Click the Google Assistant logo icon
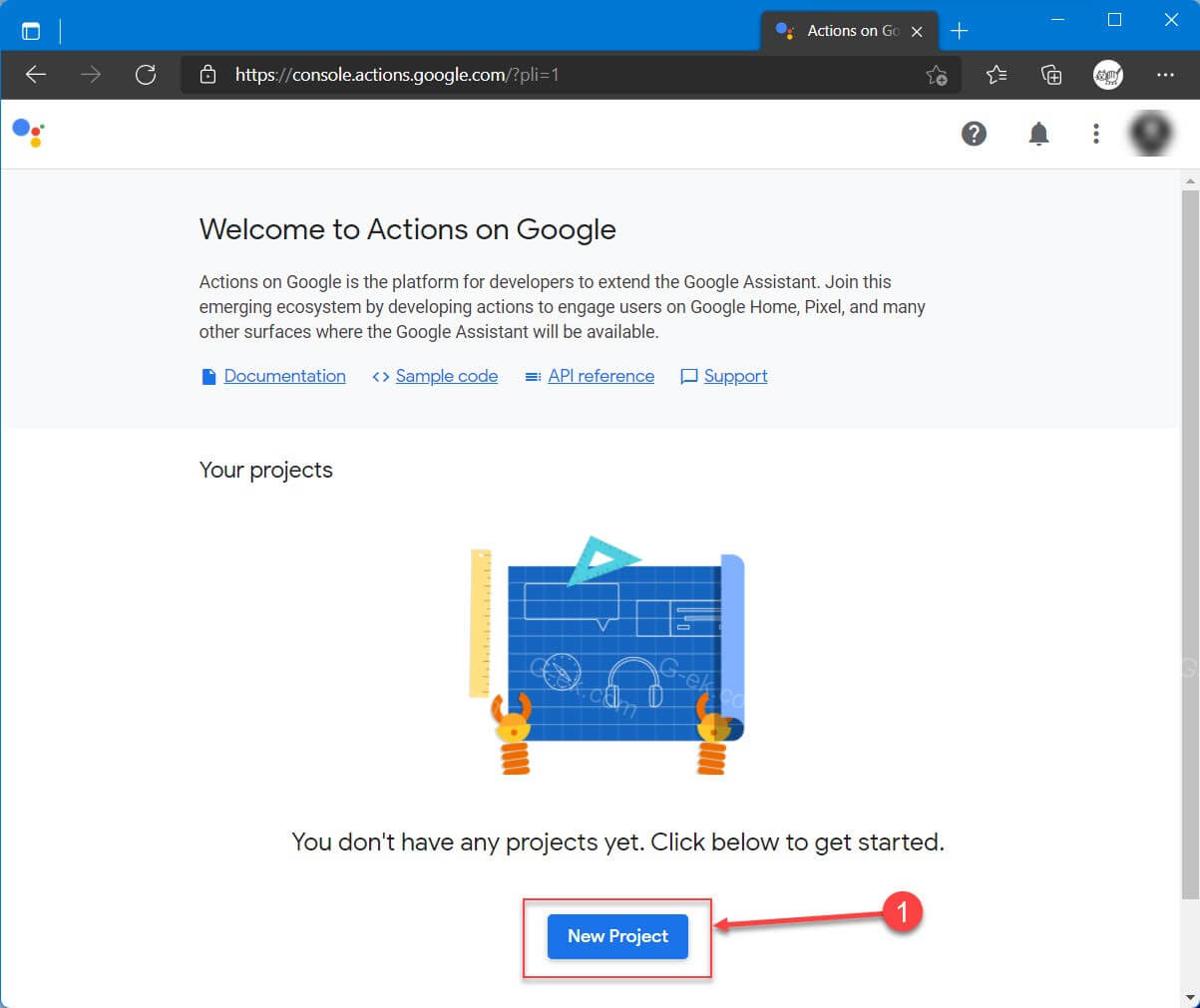 click(x=28, y=132)
